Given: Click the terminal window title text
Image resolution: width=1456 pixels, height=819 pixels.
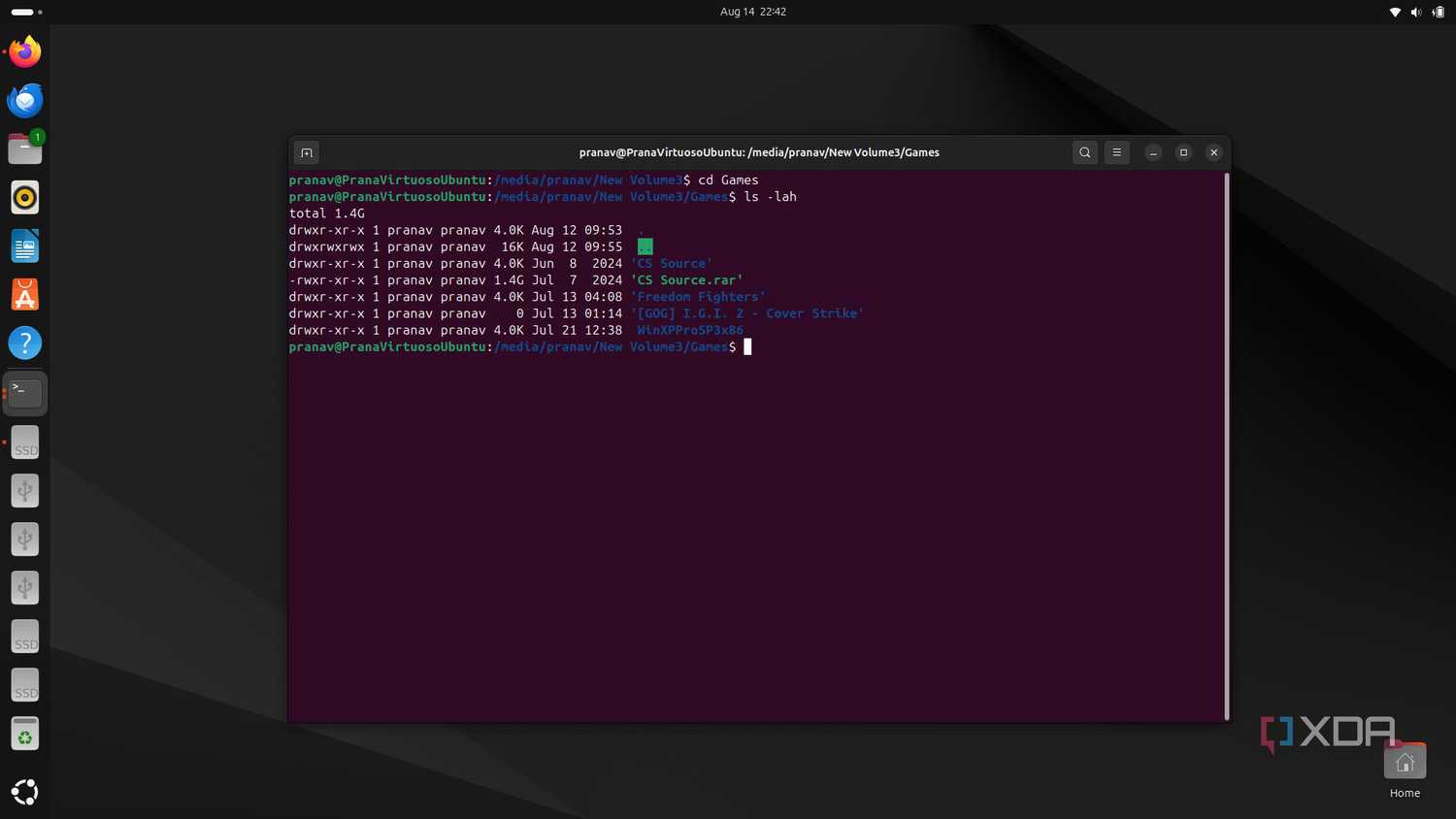Looking at the screenshot, I should [x=759, y=152].
